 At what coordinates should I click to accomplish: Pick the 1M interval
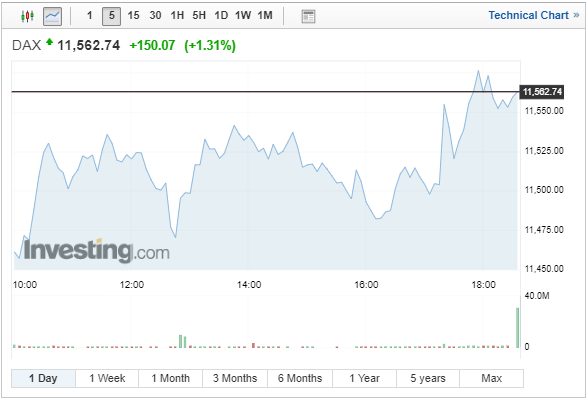point(265,15)
